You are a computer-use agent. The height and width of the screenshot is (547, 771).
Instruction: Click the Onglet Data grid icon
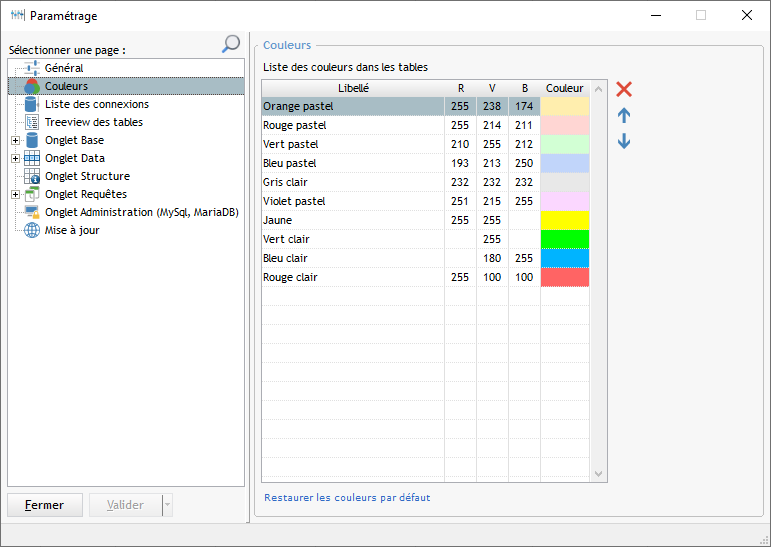(x=32, y=158)
